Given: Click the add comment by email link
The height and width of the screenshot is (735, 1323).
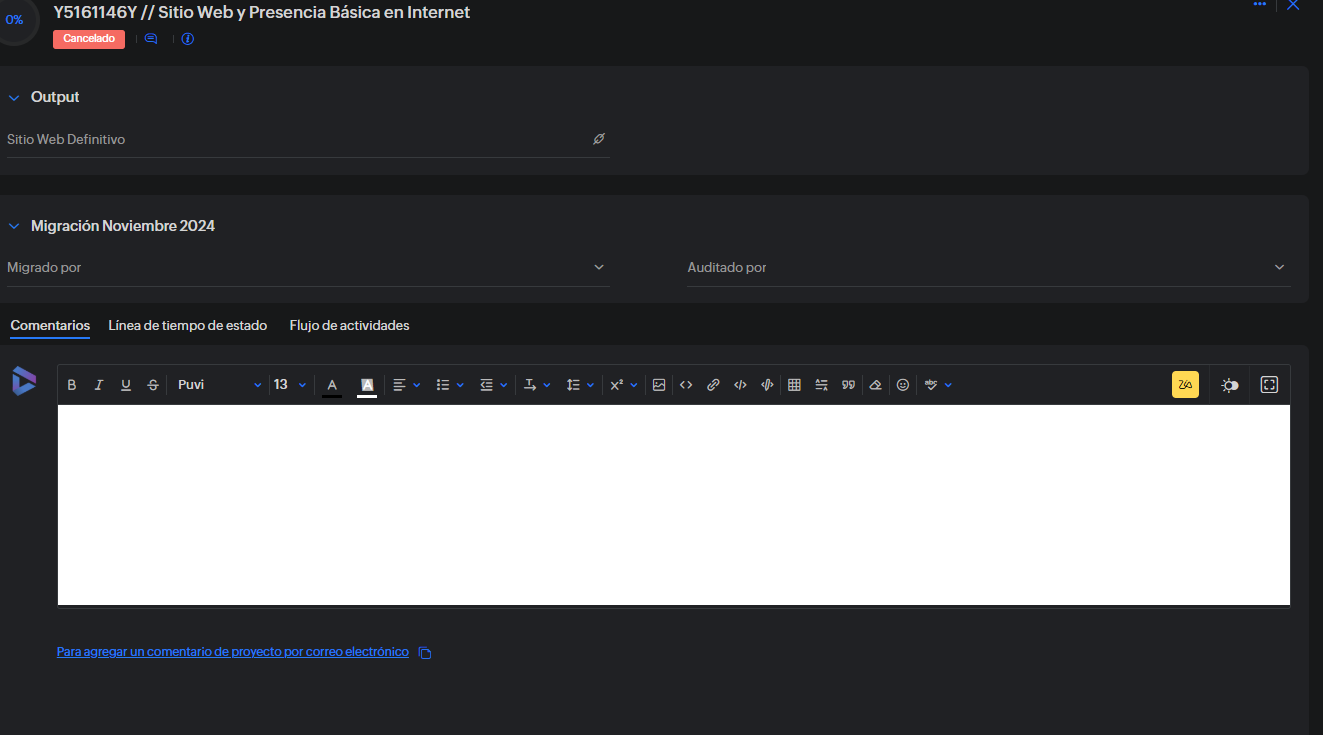Looking at the screenshot, I should 232,652.
